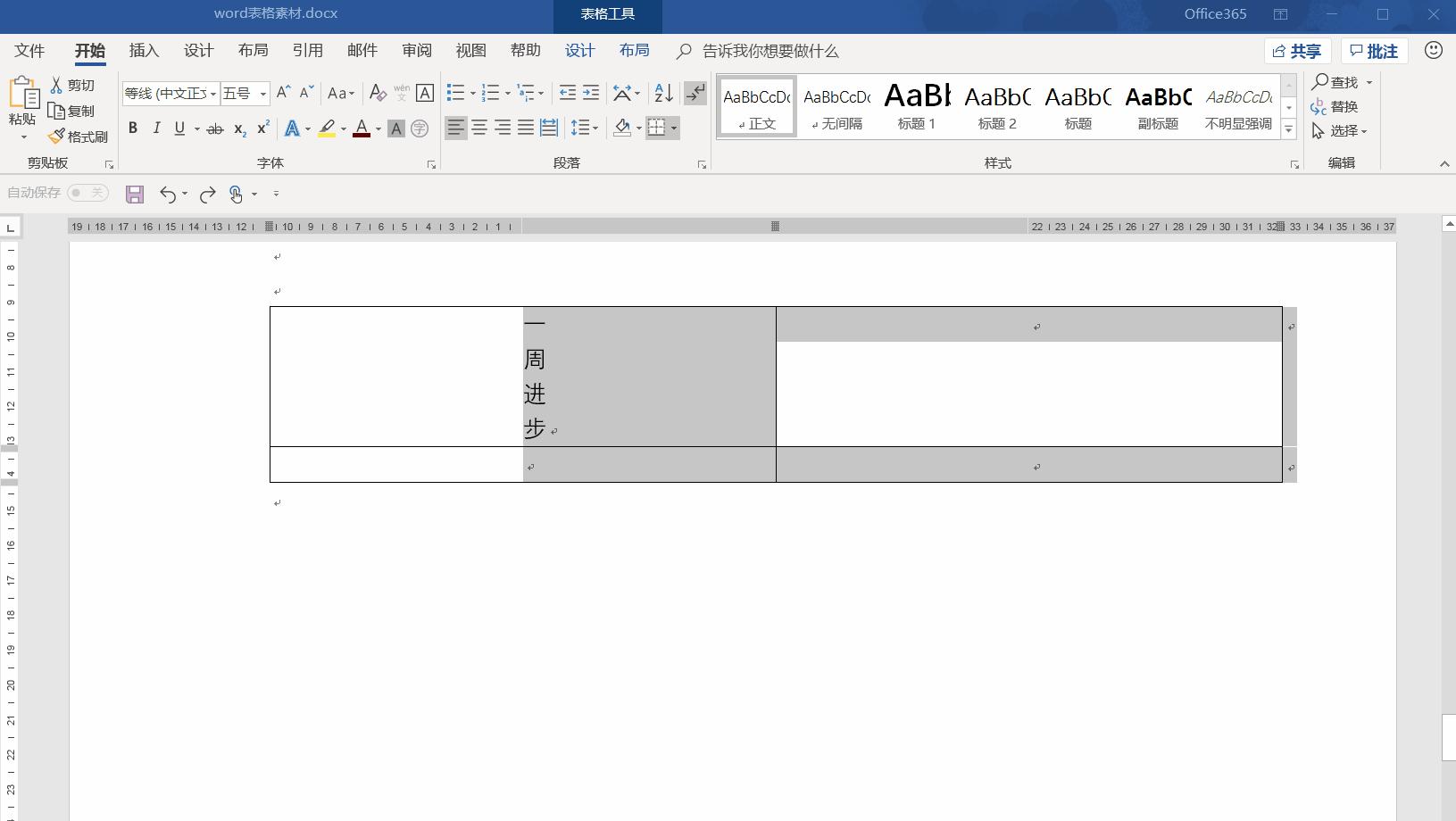1456x821 pixels.
Task: Open the 批注 comments button
Action: pyautogui.click(x=1374, y=52)
